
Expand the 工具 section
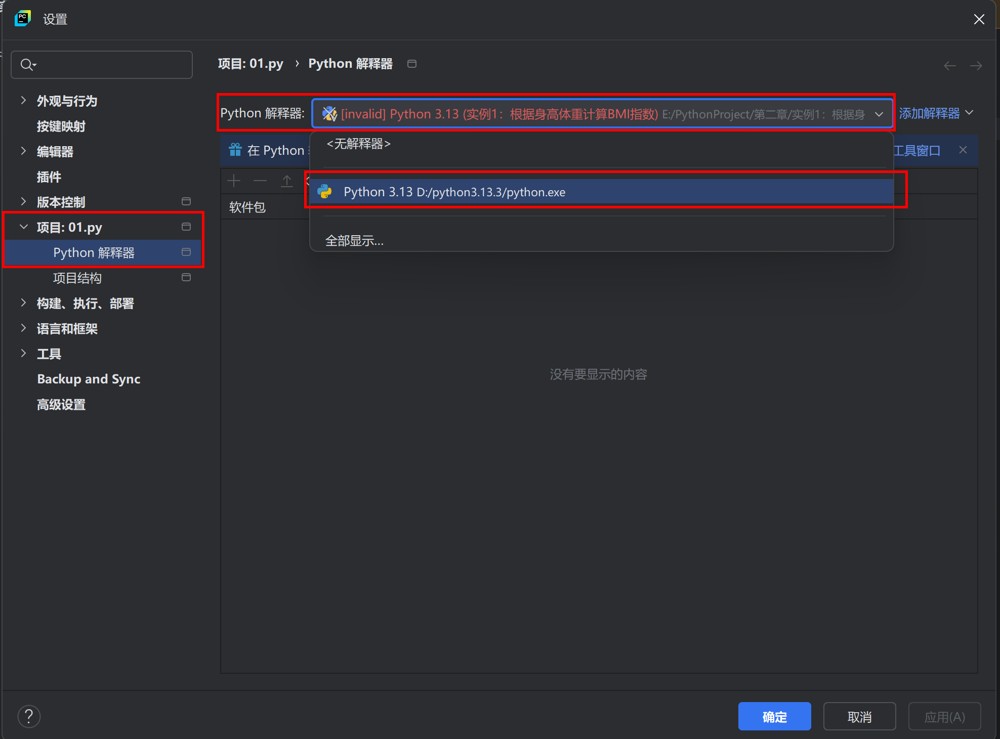[x=24, y=353]
